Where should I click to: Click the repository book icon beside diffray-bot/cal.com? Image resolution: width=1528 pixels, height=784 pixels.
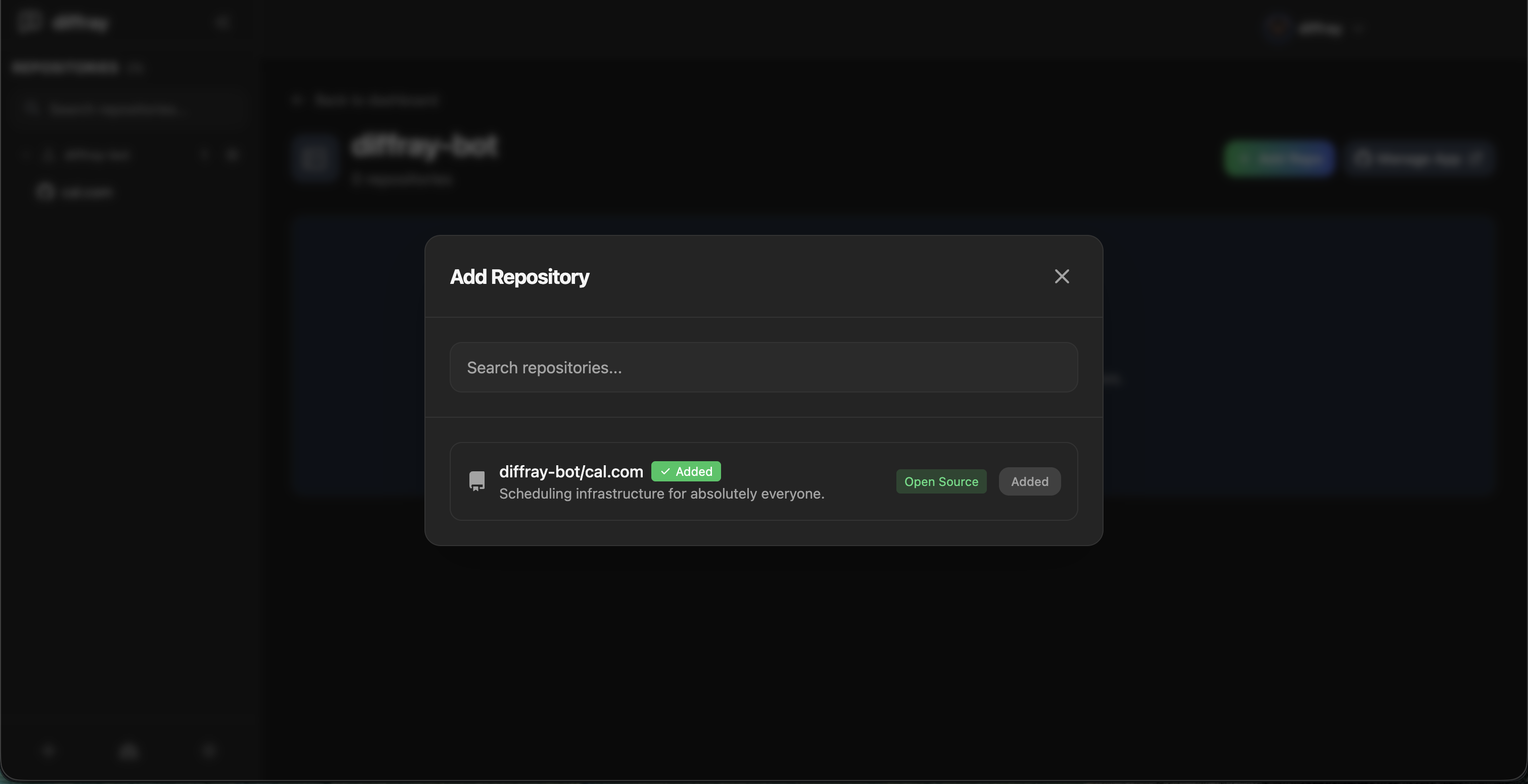477,481
